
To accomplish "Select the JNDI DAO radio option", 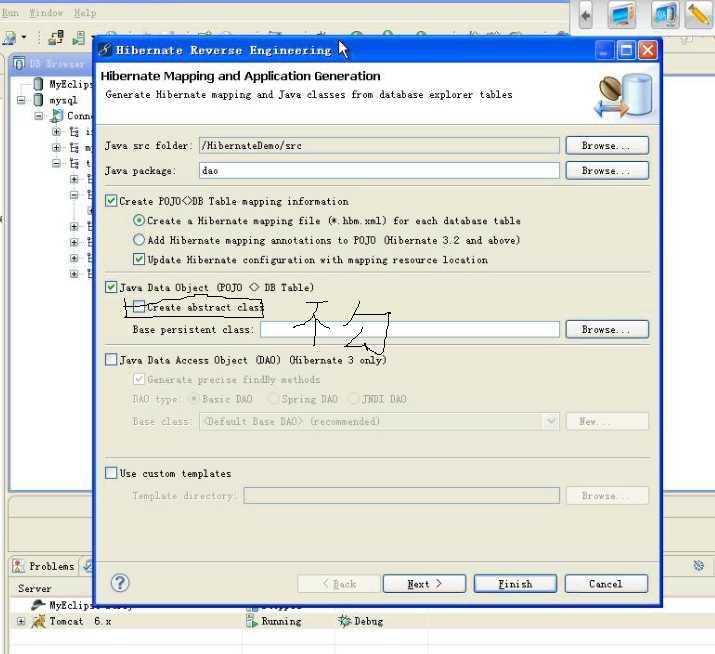I will (x=353, y=399).
